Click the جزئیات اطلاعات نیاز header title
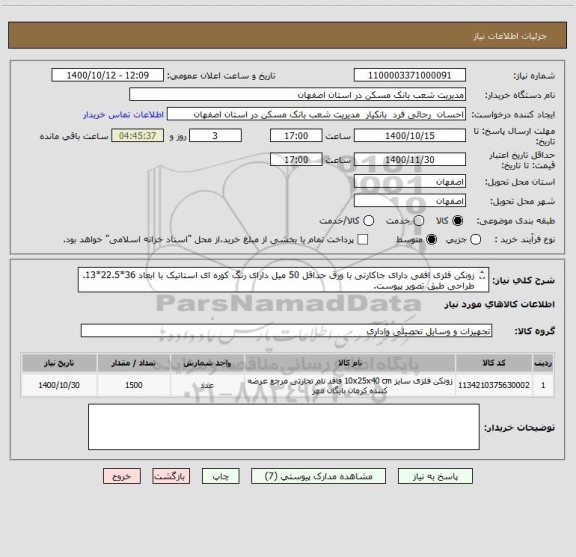The width and height of the screenshot is (576, 557). [x=510, y=36]
